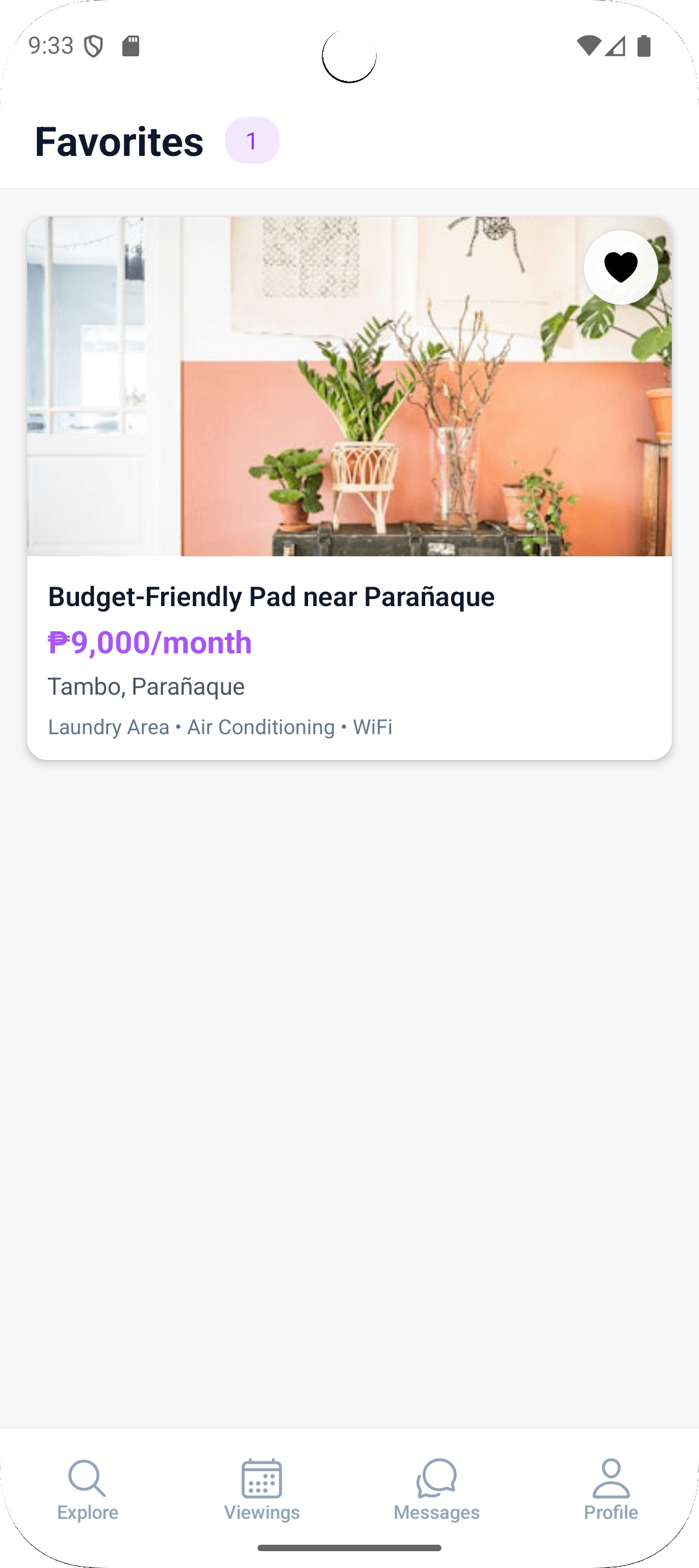Tap the favorites count badge showing 1

(x=252, y=140)
